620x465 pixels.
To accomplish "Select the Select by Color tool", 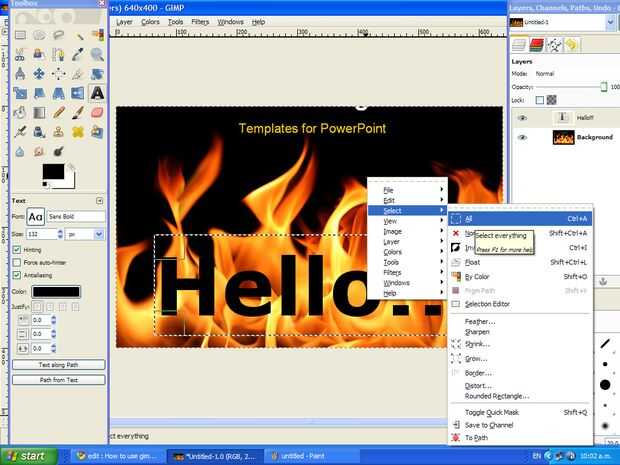I will click(97, 35).
